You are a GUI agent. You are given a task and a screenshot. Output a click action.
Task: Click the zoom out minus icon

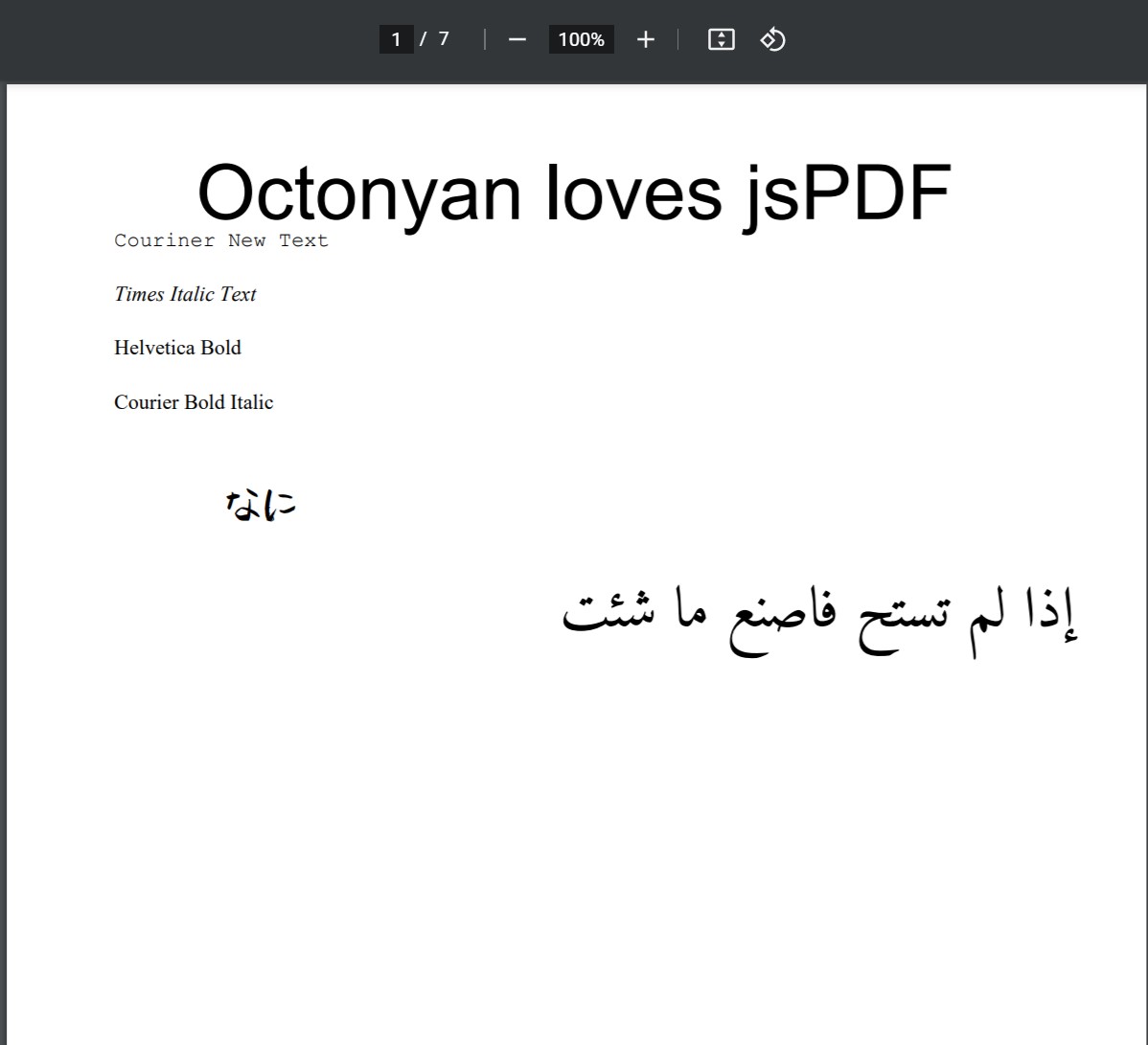517,39
